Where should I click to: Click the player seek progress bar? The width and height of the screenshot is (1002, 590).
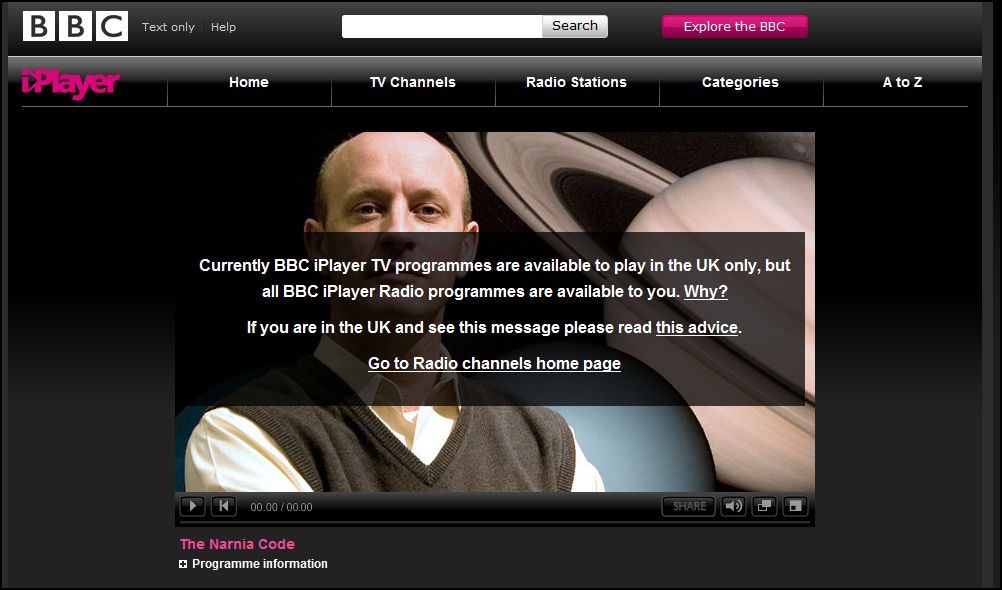495,522
